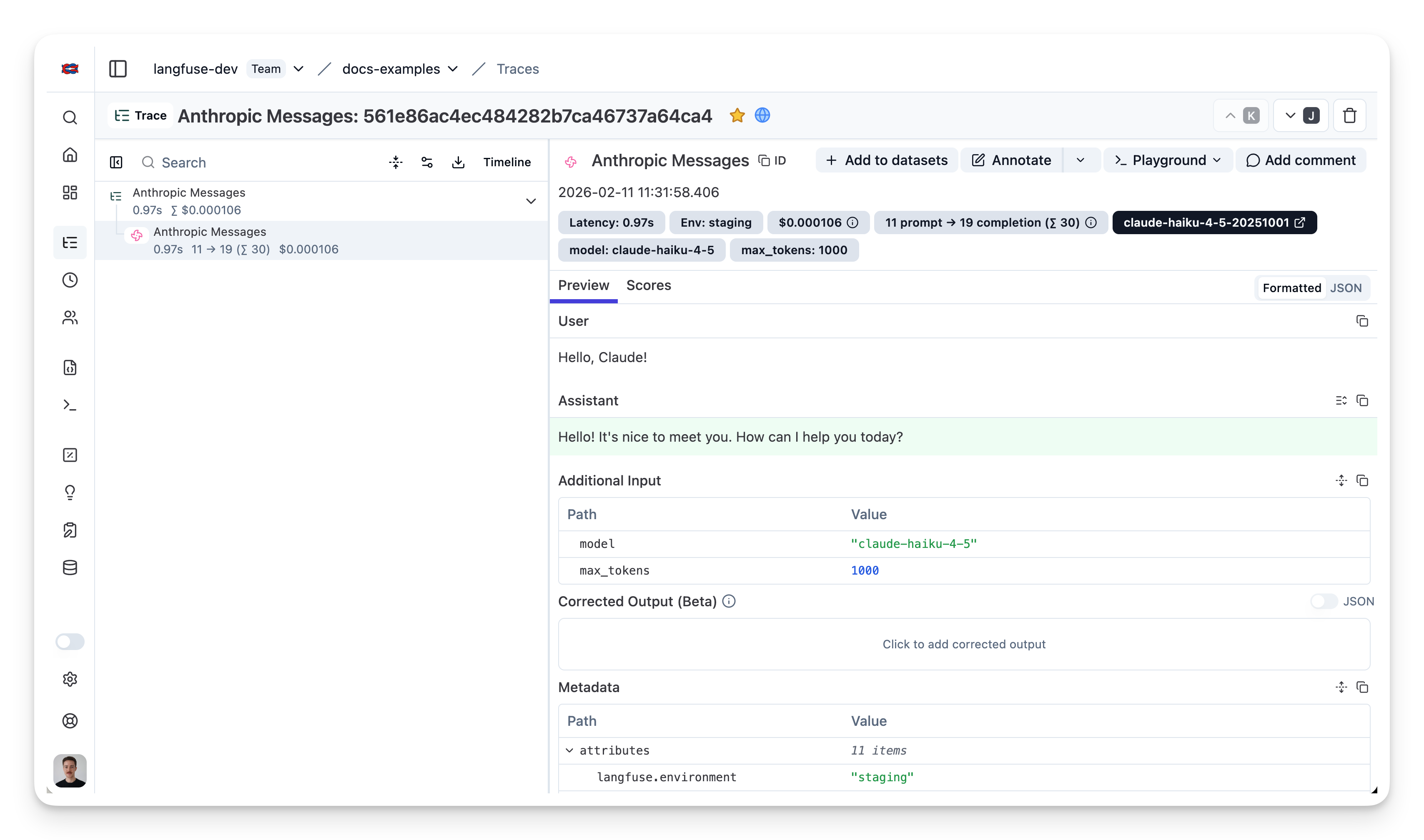This screenshot has height=840, width=1424.
Task: Switch to the Scores tab
Action: 648,285
